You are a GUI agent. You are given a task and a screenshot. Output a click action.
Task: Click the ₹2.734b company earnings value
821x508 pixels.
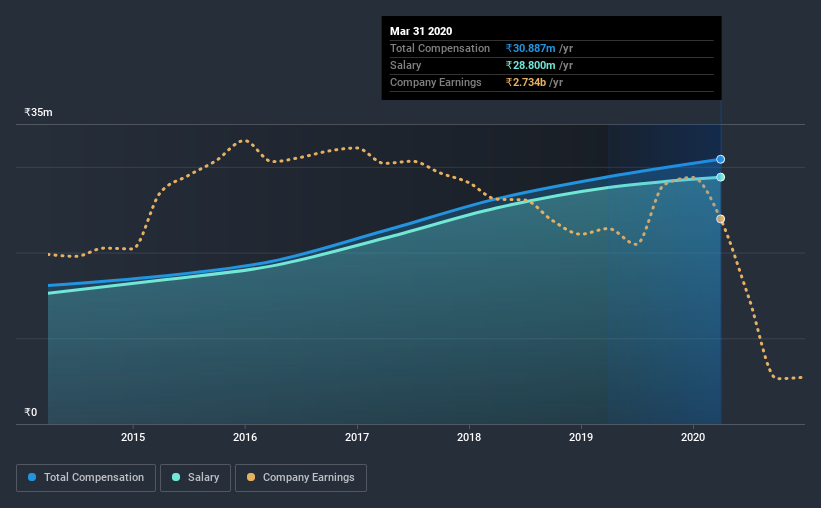click(x=526, y=82)
